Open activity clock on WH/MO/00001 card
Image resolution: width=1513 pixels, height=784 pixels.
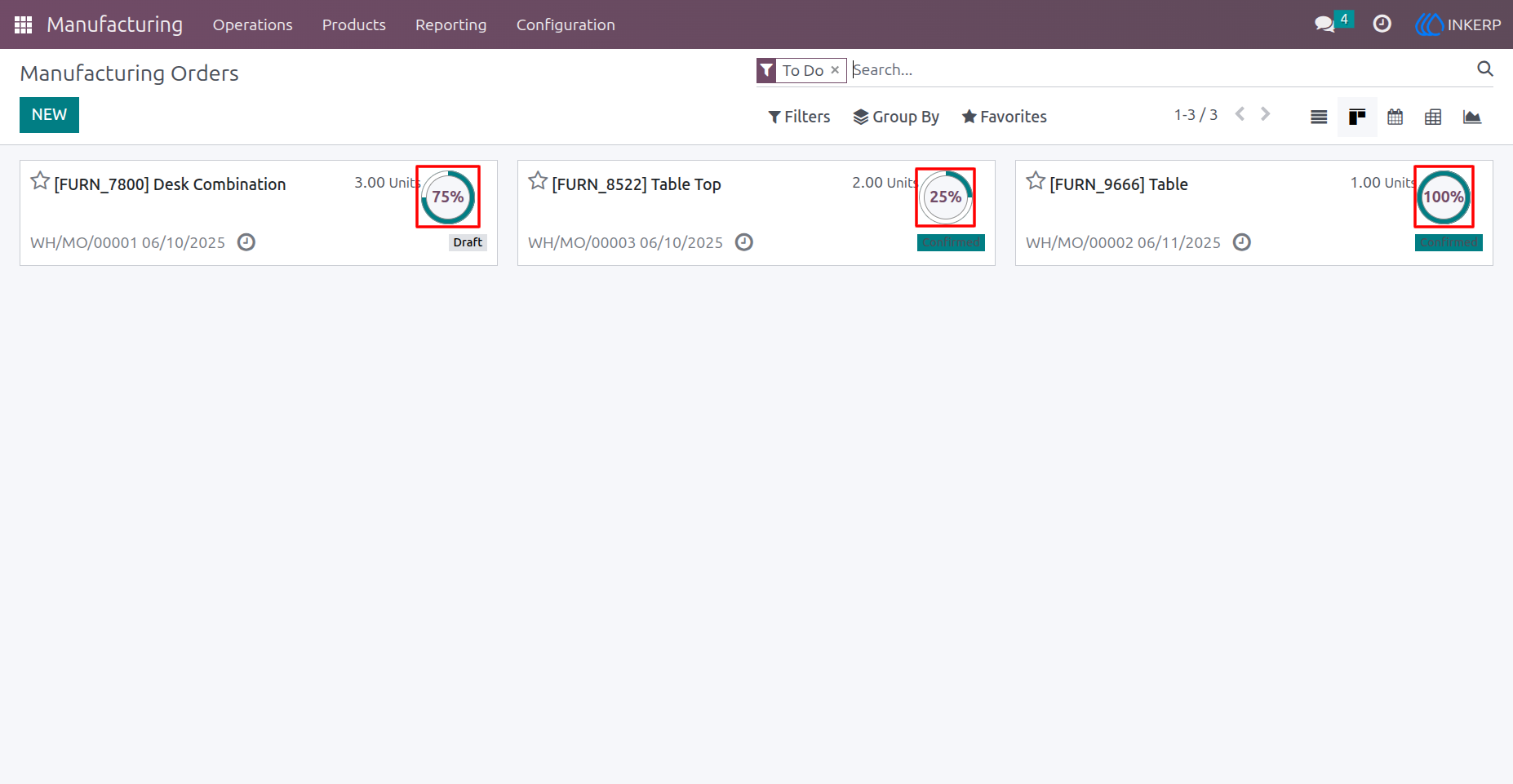[246, 242]
